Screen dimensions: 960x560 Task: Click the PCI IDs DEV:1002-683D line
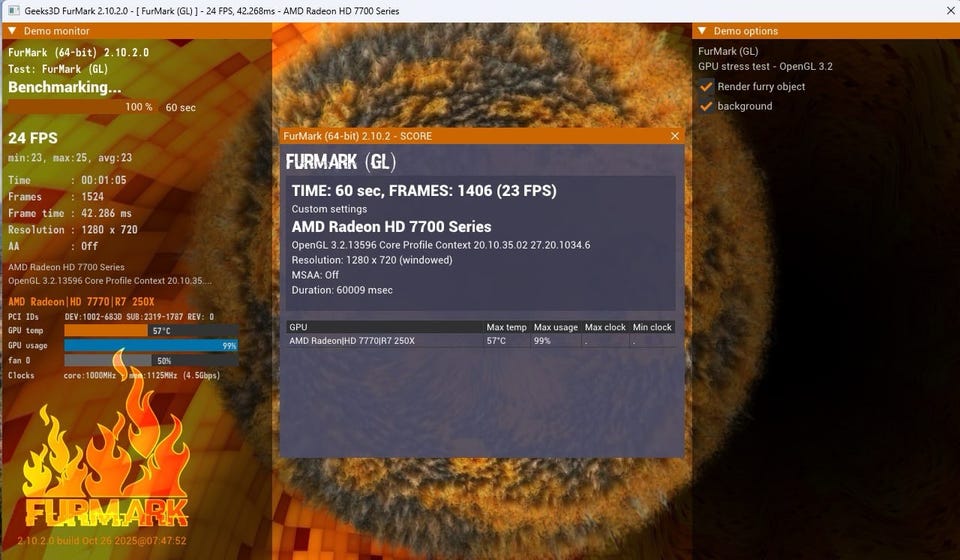tap(111, 317)
